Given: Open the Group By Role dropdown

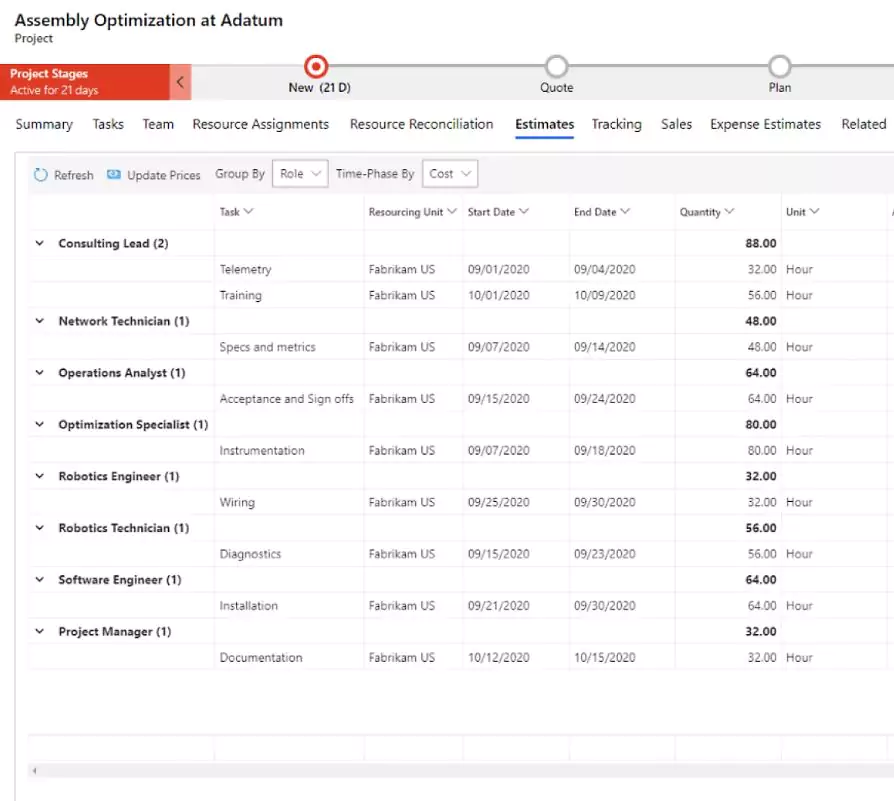Looking at the screenshot, I should click(300, 174).
